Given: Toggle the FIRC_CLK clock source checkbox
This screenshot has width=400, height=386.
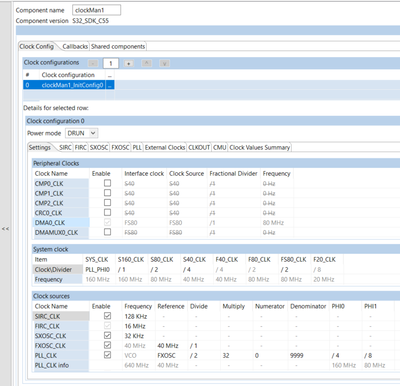Looking at the screenshot, I should pos(107,325).
